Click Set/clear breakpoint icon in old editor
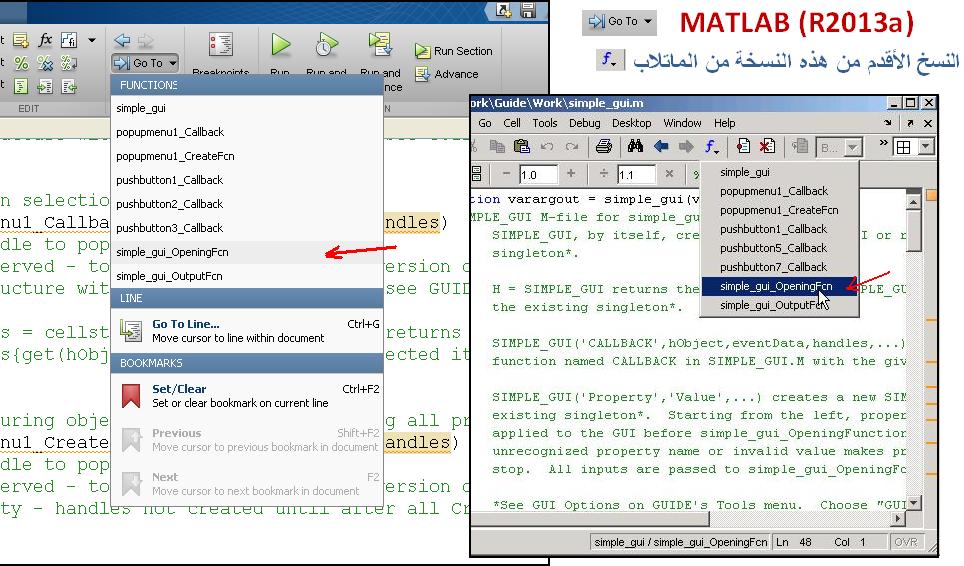The width and height of the screenshot is (964, 566). pyautogui.click(x=743, y=146)
